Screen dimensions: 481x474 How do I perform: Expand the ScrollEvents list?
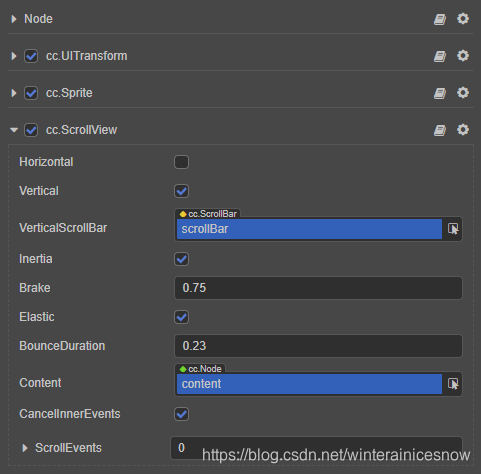(24, 448)
